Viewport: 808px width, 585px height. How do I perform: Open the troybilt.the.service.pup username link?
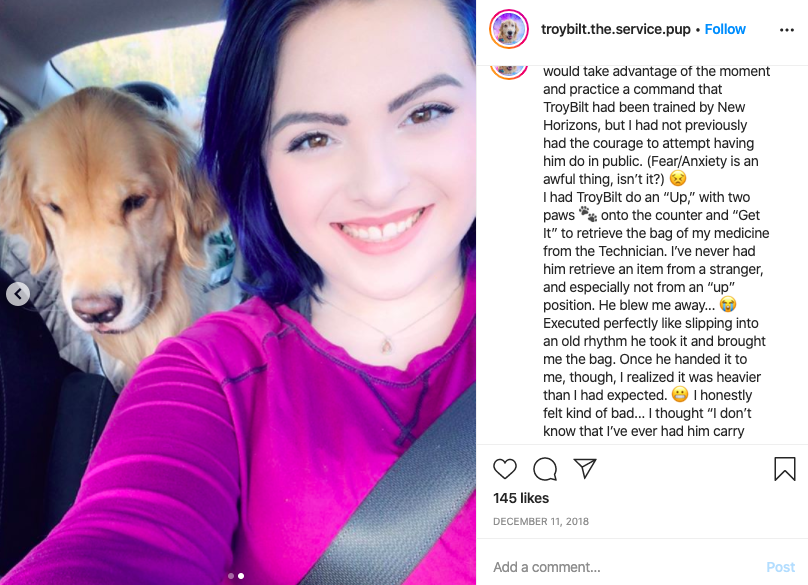(x=615, y=29)
